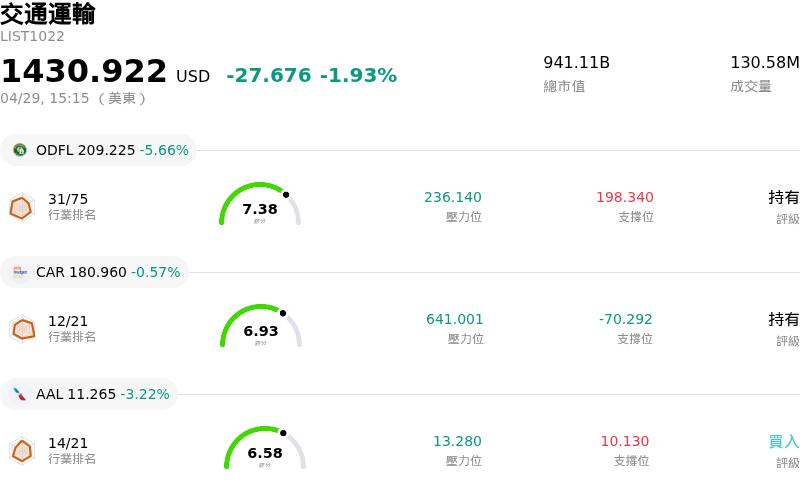Click the ODFL 持有 rating

(783, 197)
